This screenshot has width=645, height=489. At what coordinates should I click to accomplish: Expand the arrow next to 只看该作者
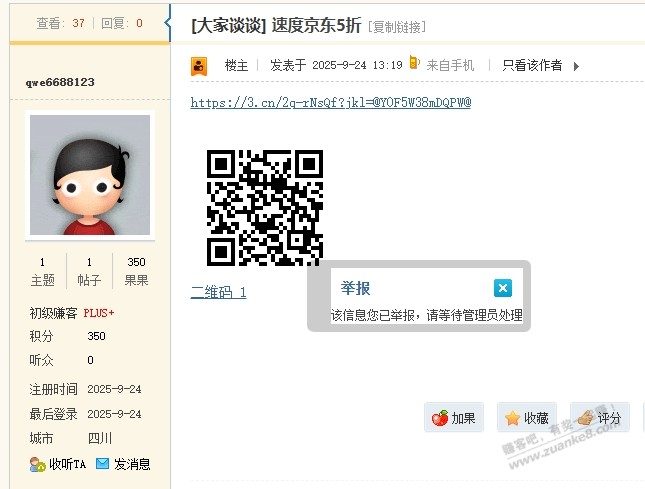[576, 66]
